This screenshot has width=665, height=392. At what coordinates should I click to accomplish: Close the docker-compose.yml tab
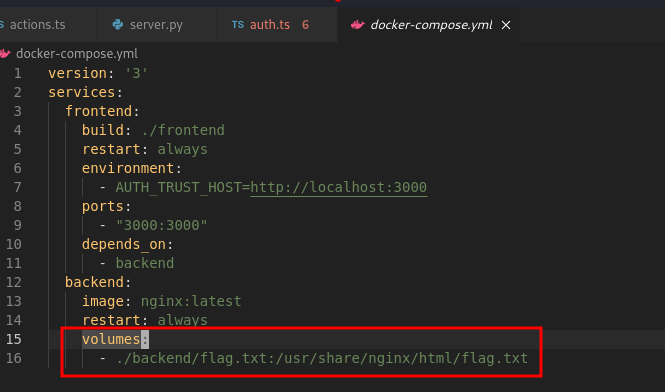pos(506,25)
